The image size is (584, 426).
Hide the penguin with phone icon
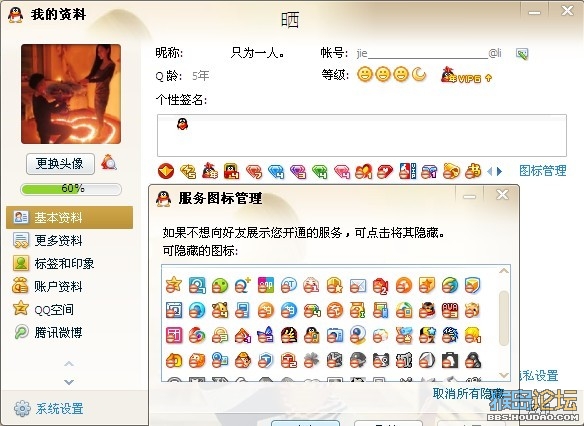click(312, 335)
